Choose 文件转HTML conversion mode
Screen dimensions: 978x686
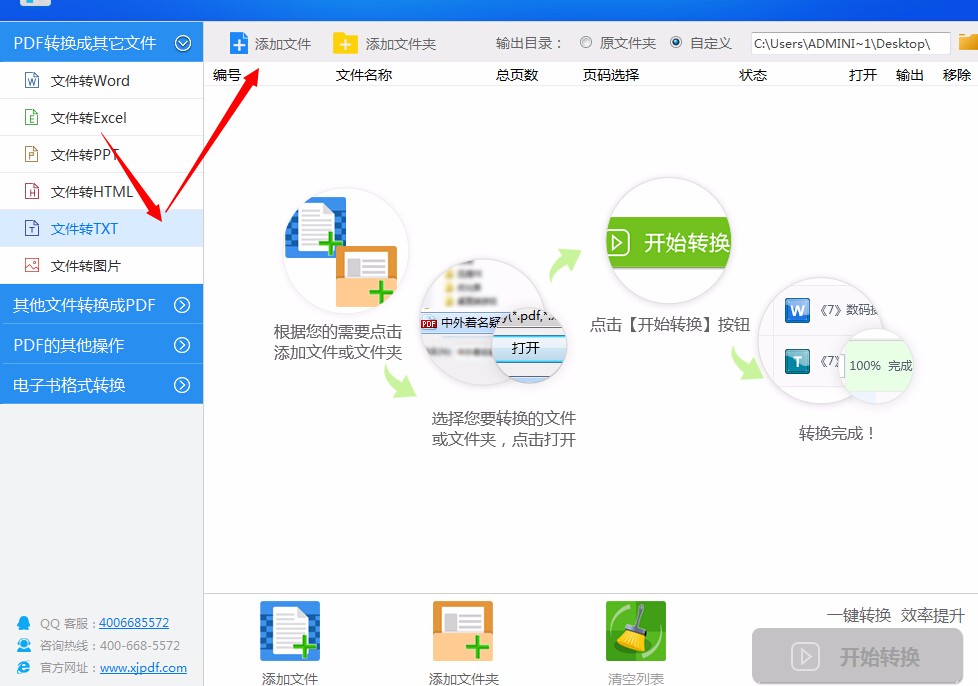tap(101, 191)
